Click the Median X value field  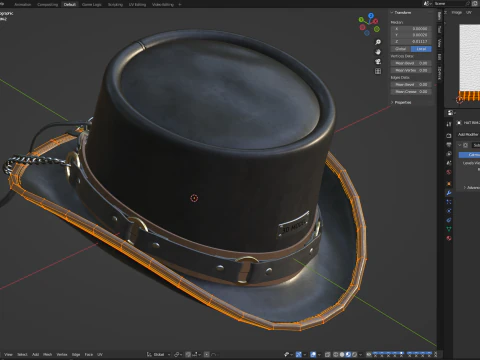click(411, 29)
